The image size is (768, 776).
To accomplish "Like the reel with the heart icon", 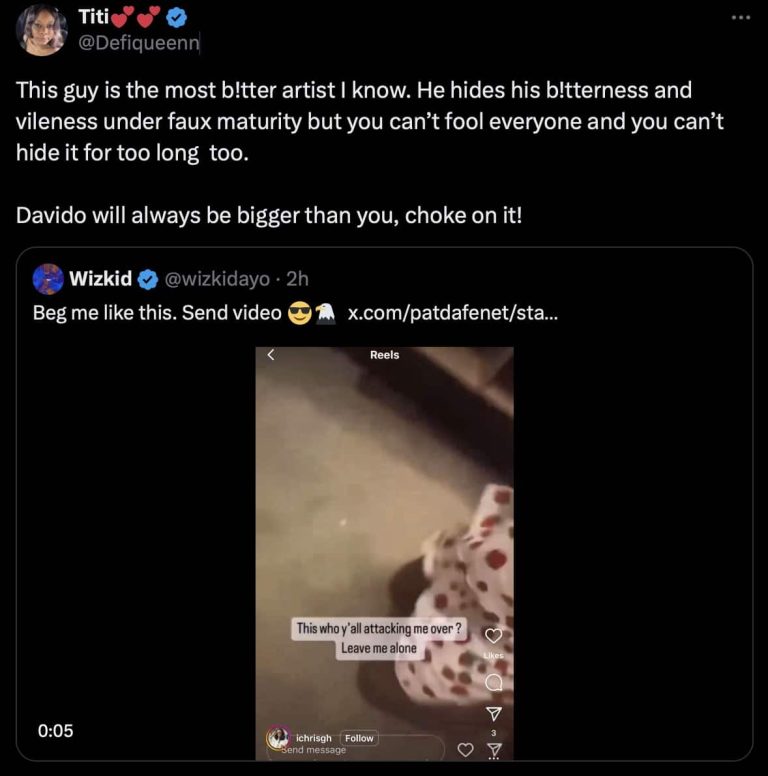I will click(492, 636).
